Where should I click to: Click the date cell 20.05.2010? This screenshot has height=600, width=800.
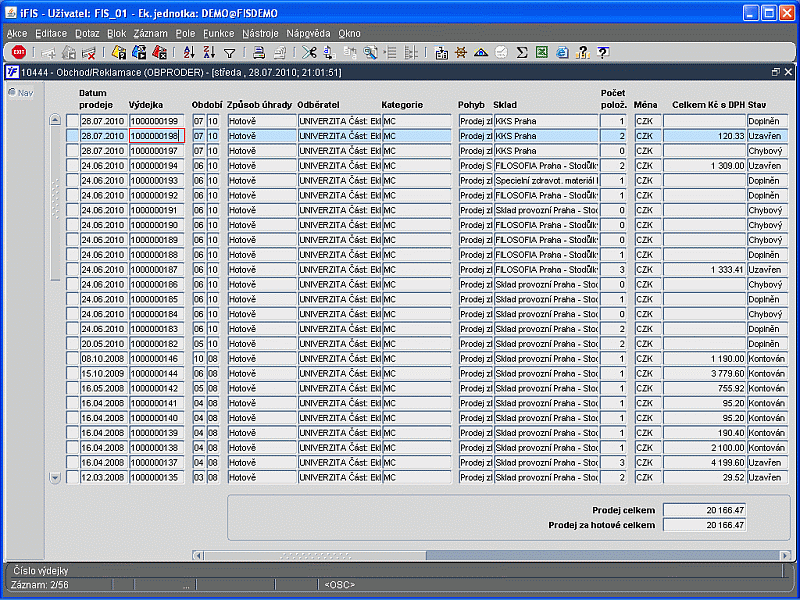(x=104, y=343)
